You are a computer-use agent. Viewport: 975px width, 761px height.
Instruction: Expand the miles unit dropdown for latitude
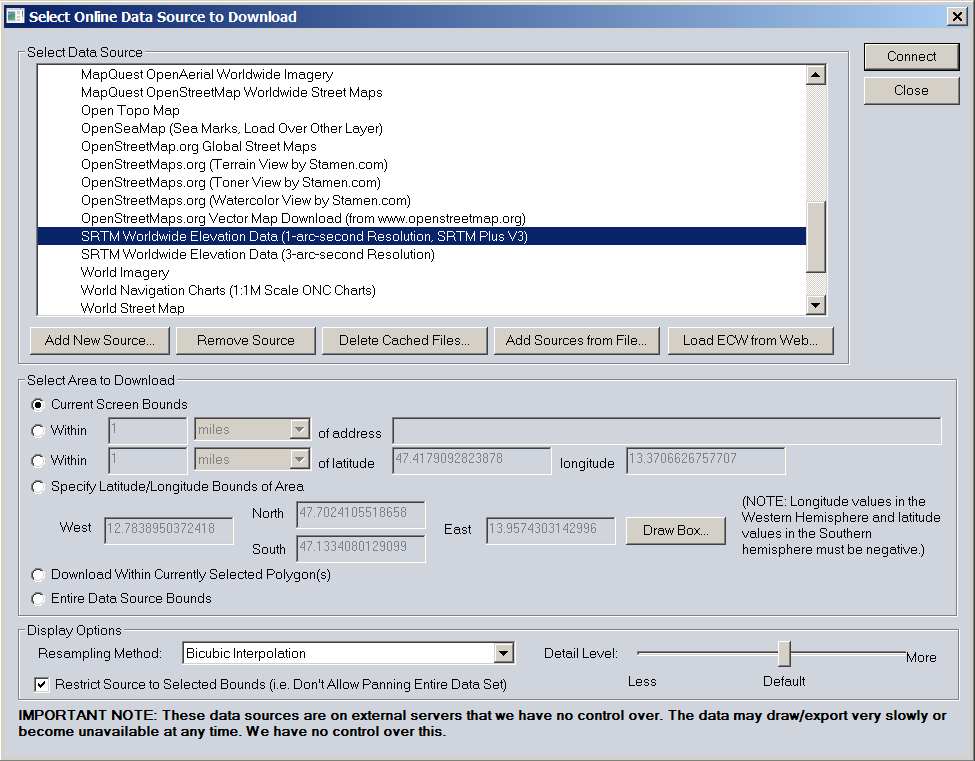(x=298, y=461)
